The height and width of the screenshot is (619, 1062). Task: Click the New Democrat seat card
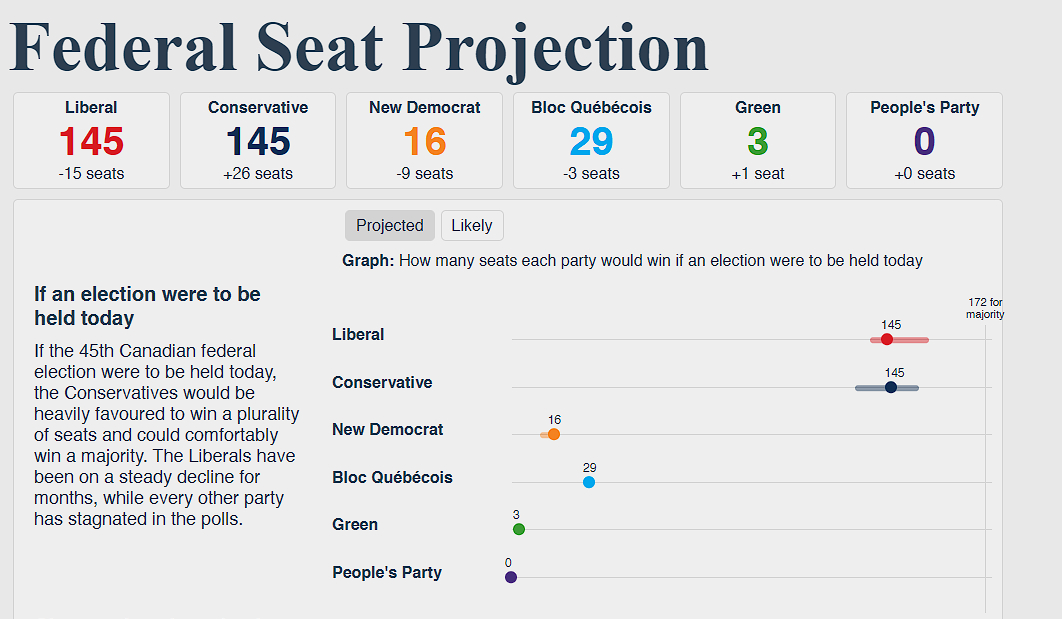(x=424, y=140)
